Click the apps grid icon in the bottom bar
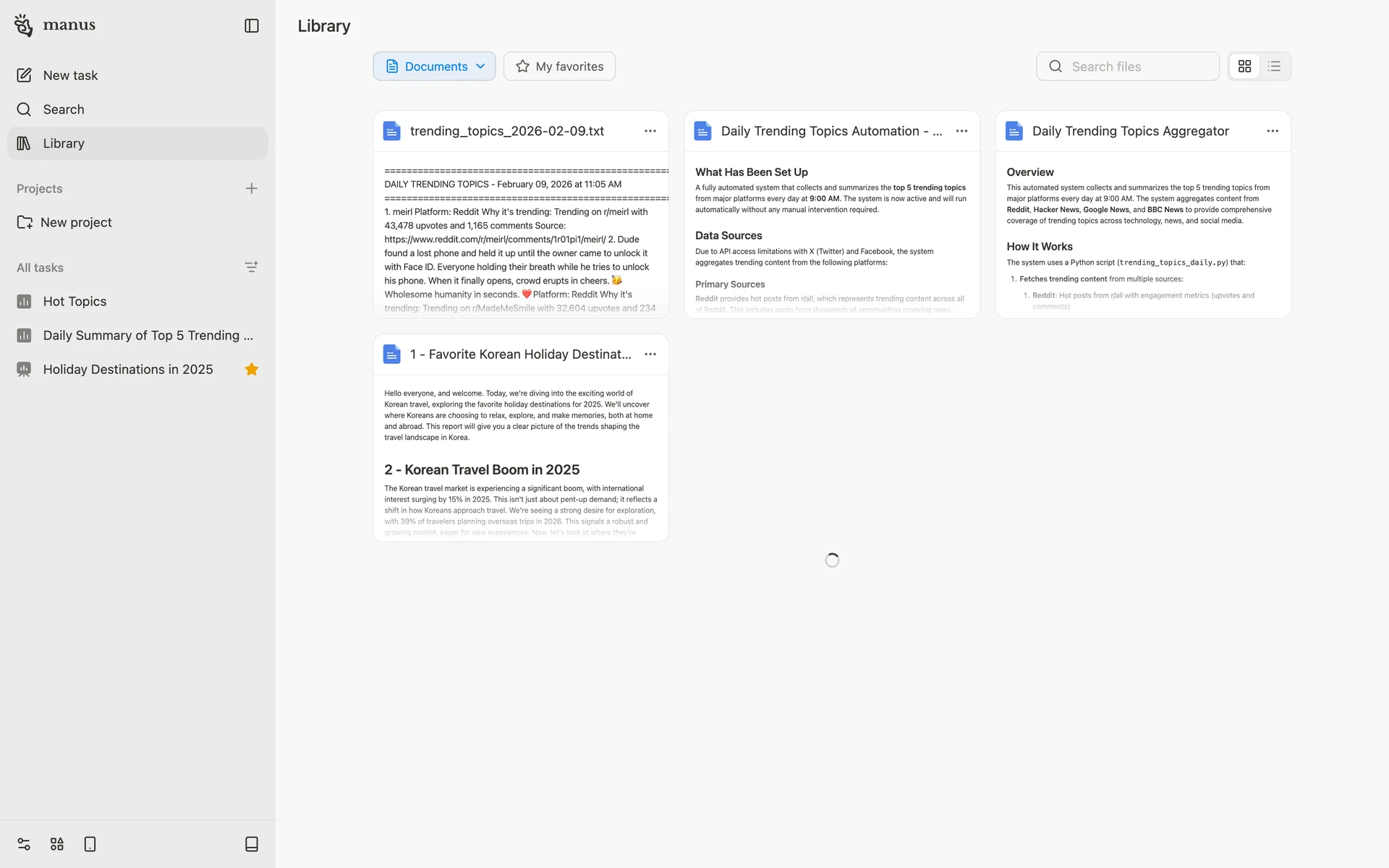The image size is (1389, 868). (x=57, y=844)
